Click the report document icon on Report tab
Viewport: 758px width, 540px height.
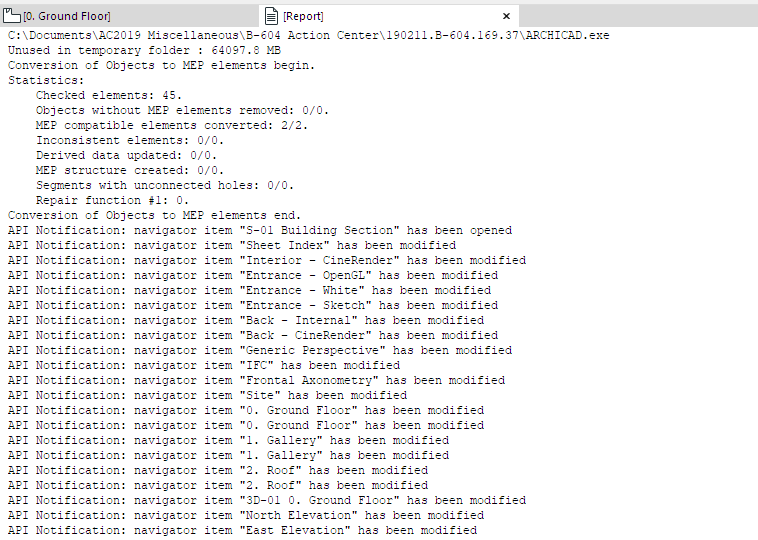click(272, 16)
